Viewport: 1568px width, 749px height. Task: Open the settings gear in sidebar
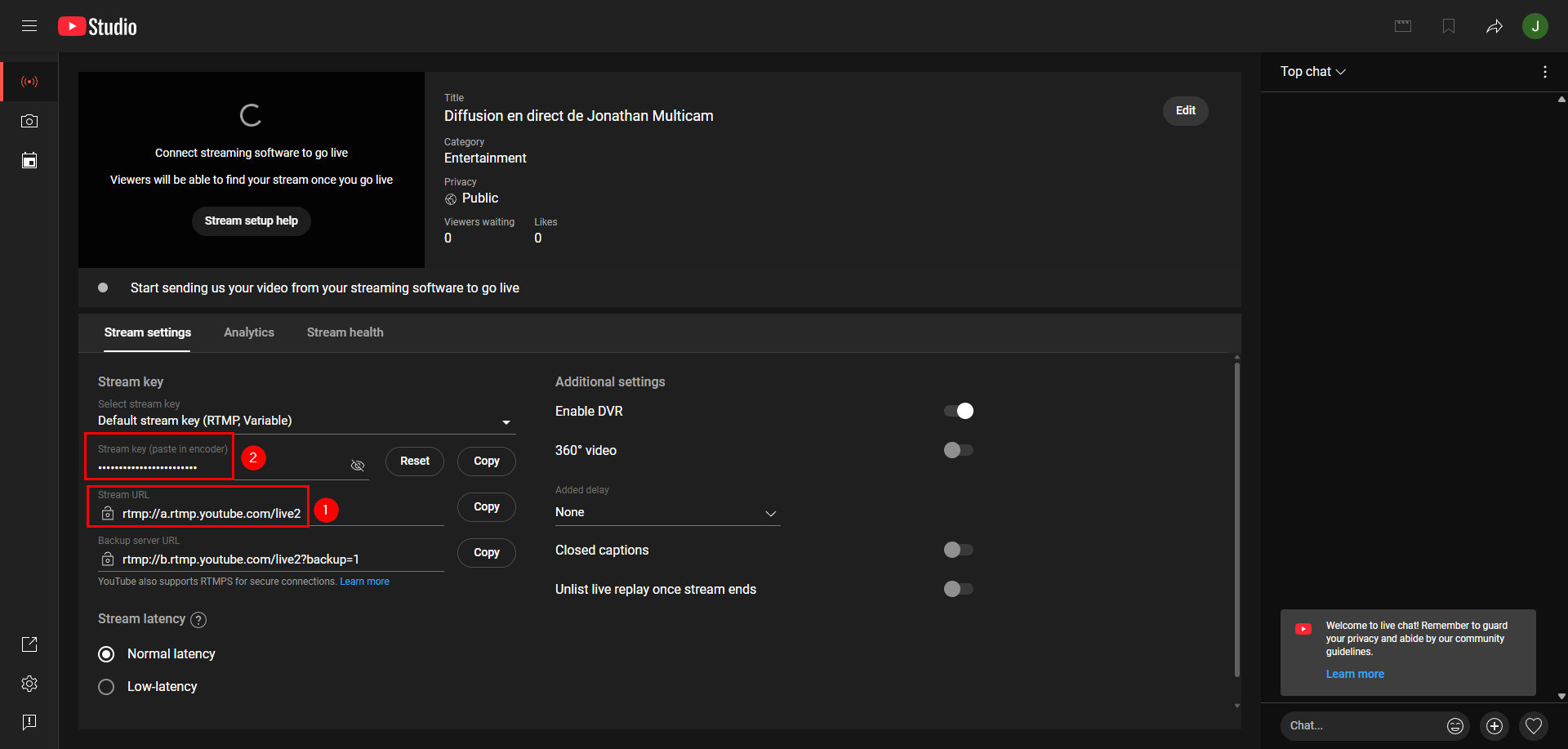[x=29, y=684]
